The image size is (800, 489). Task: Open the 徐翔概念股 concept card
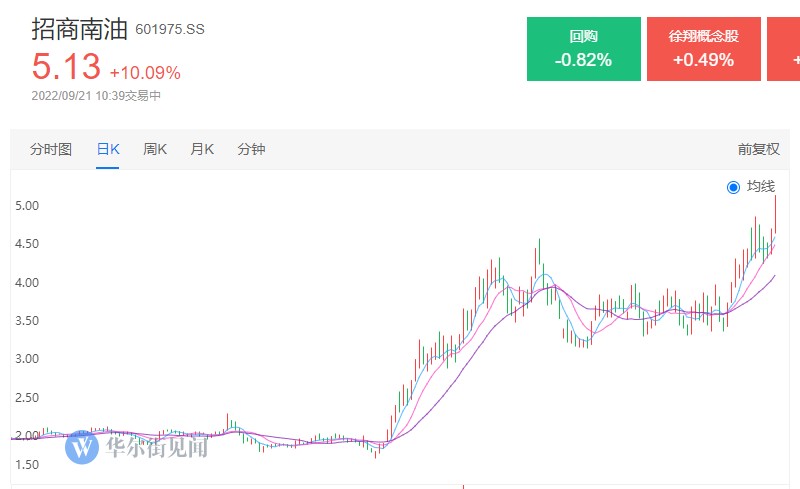(703, 49)
